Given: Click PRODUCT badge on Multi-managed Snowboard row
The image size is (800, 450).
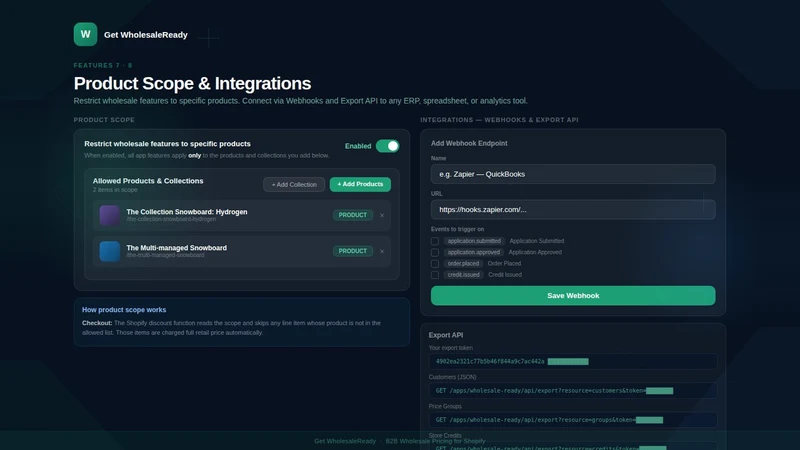Looking at the screenshot, I should [x=353, y=251].
